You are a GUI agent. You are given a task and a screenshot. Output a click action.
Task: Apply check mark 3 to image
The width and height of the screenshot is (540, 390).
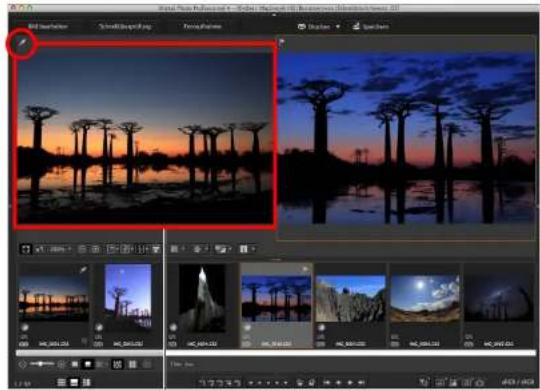pos(220,382)
